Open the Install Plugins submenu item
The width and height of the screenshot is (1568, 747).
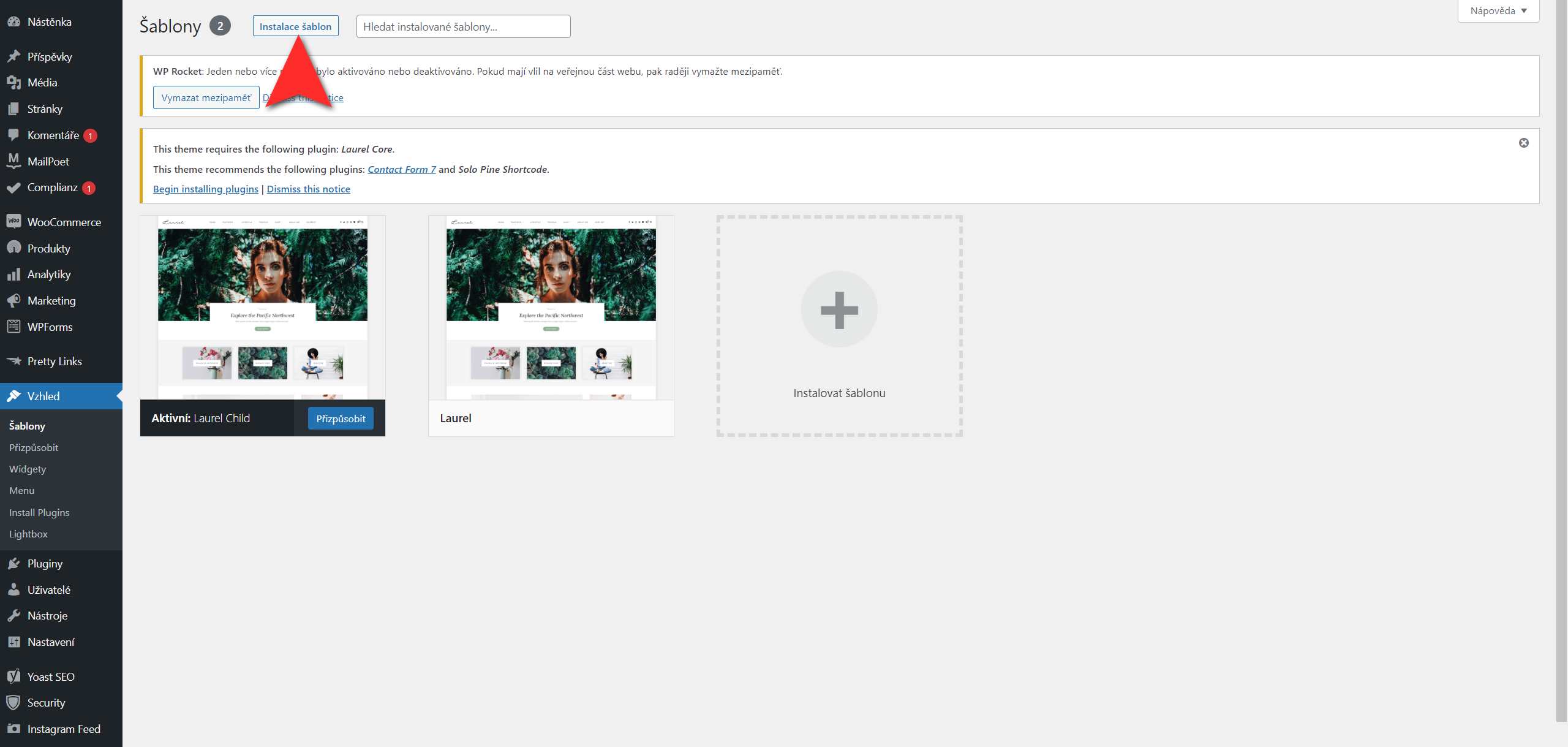(x=39, y=512)
